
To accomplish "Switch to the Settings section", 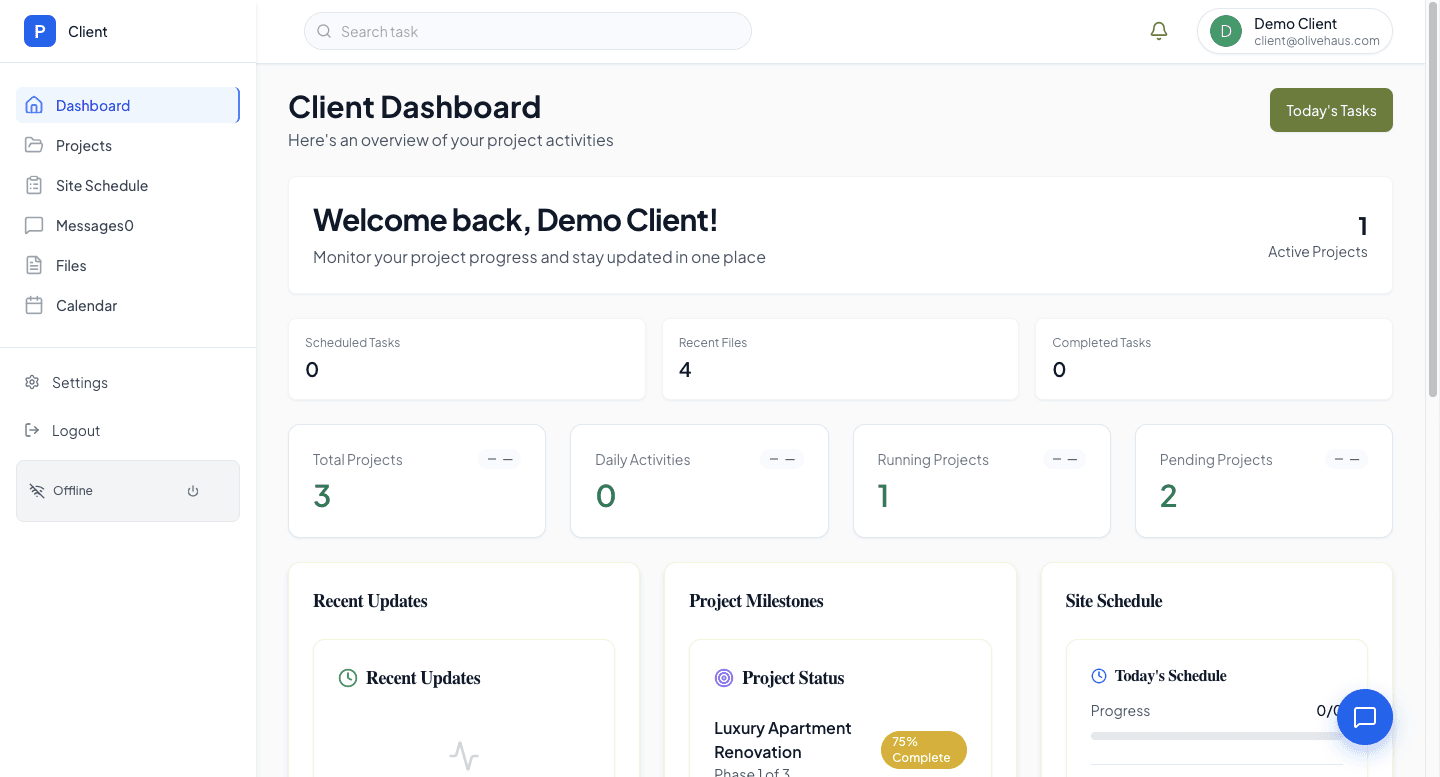I will [x=80, y=382].
